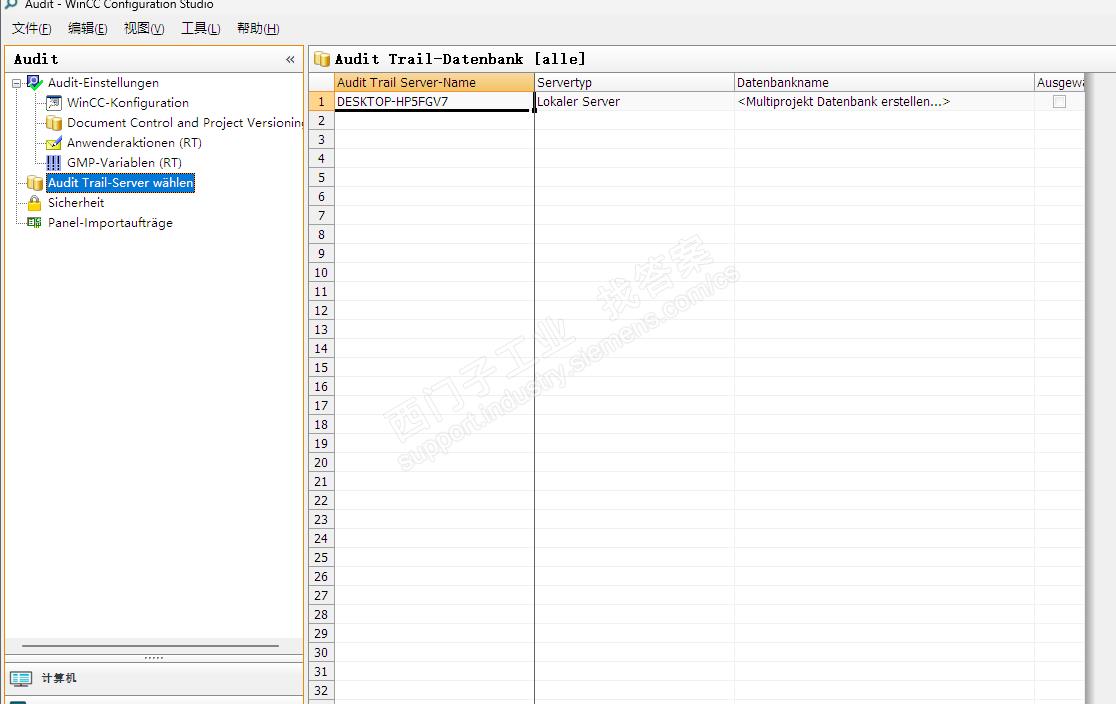Click the Panel-Importaufträge icon
The image size is (1116, 704).
pyautogui.click(x=34, y=223)
